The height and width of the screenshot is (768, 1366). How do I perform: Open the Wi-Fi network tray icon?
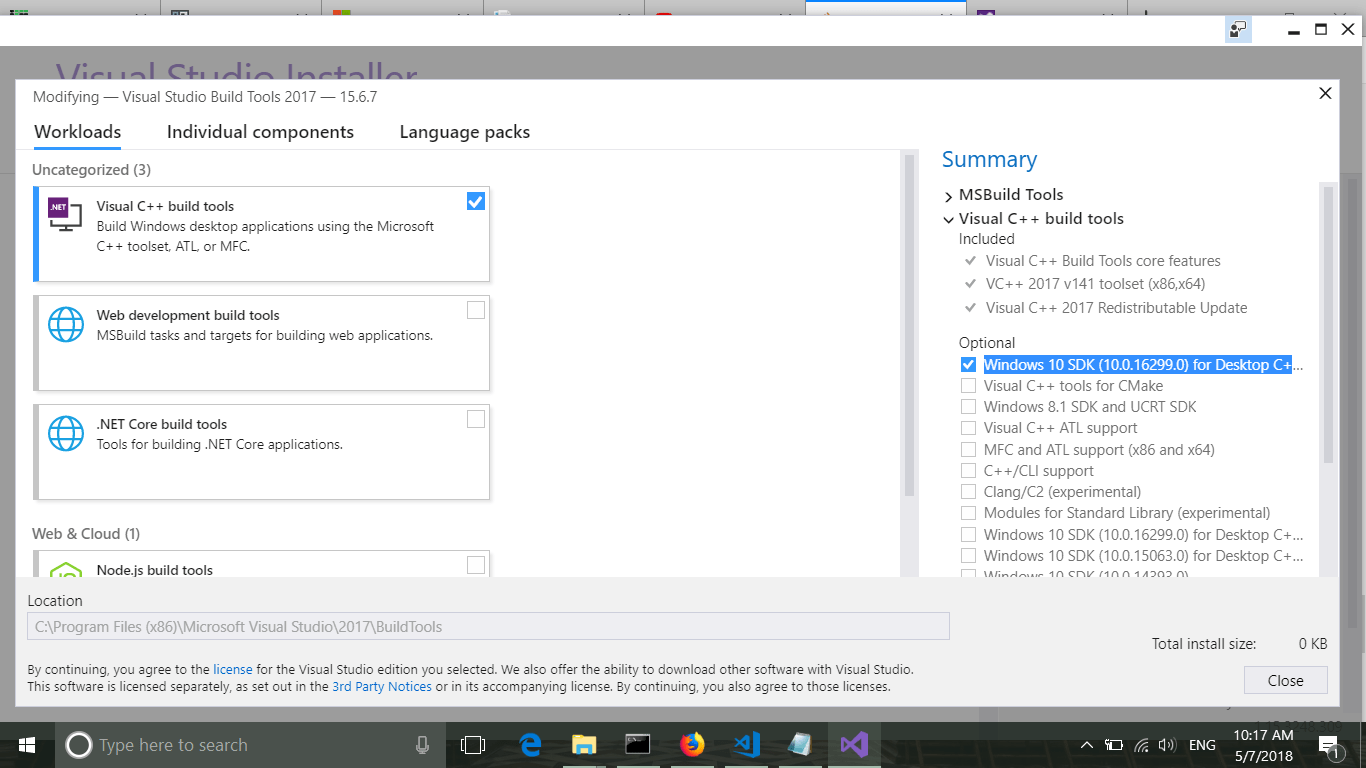(x=1141, y=745)
